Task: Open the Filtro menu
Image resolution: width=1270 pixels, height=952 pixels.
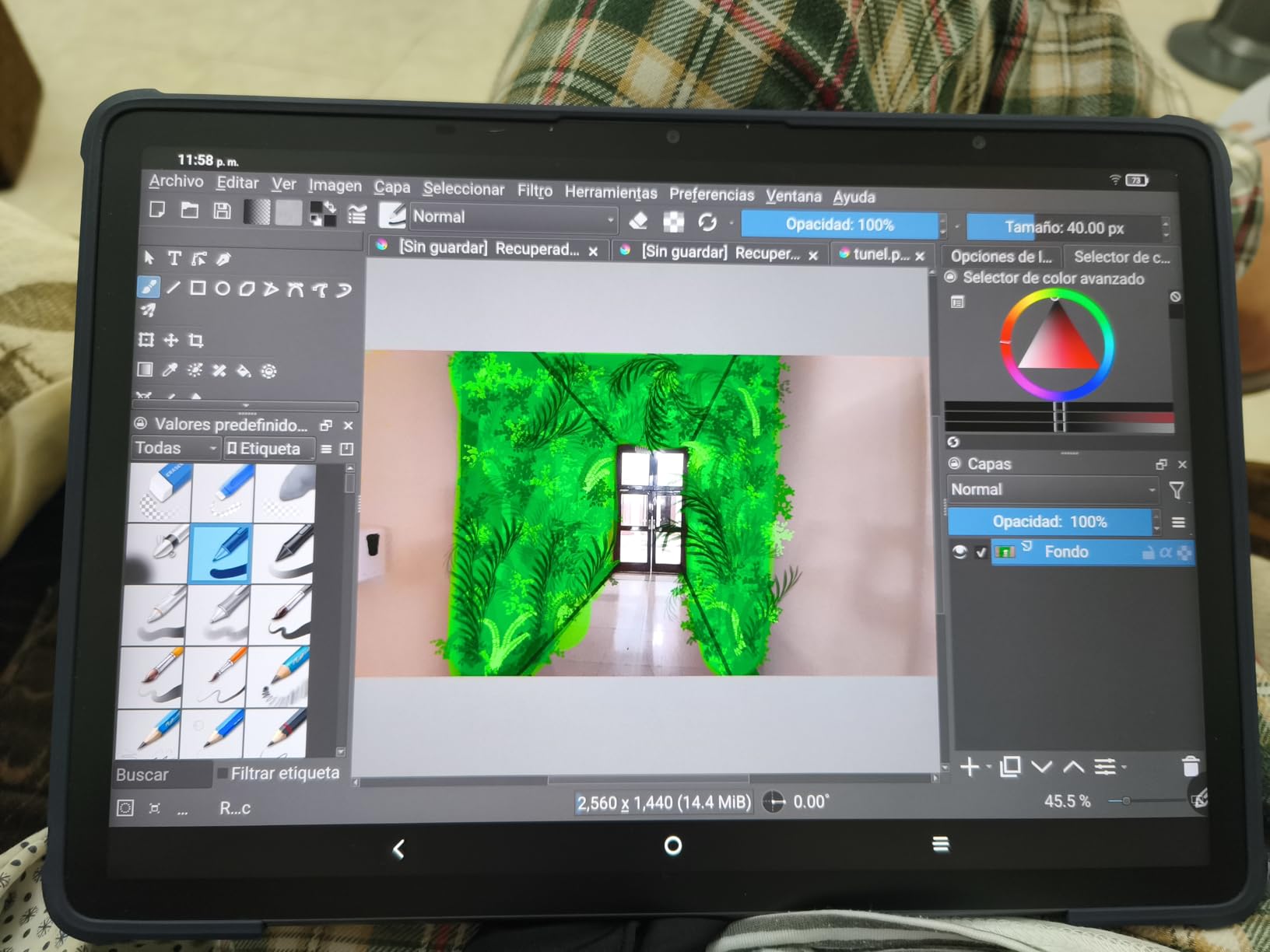Action: click(535, 190)
